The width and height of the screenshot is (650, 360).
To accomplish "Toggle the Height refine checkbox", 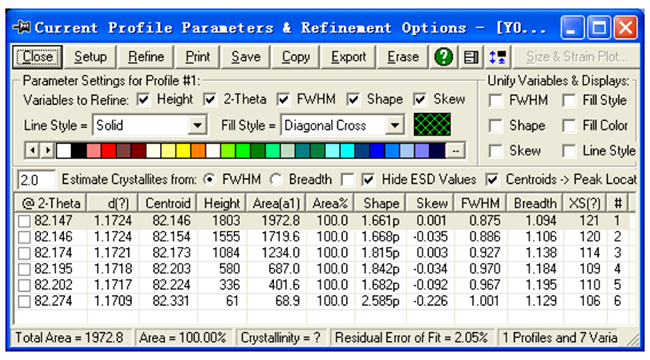I will [143, 100].
